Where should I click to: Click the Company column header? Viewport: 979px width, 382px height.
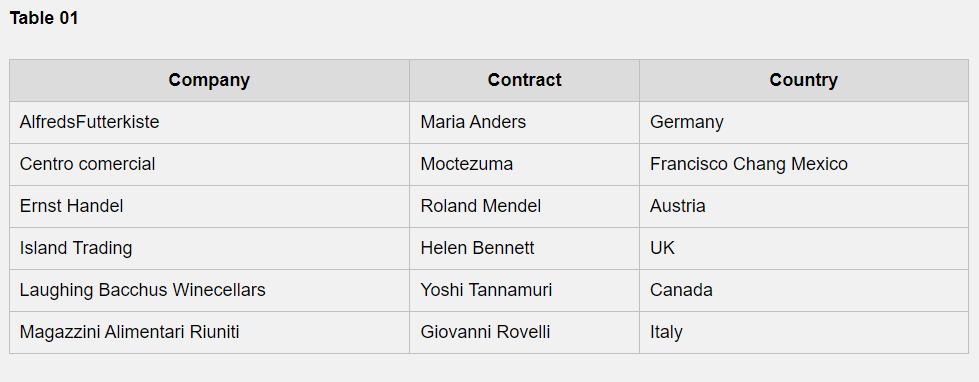coord(209,81)
